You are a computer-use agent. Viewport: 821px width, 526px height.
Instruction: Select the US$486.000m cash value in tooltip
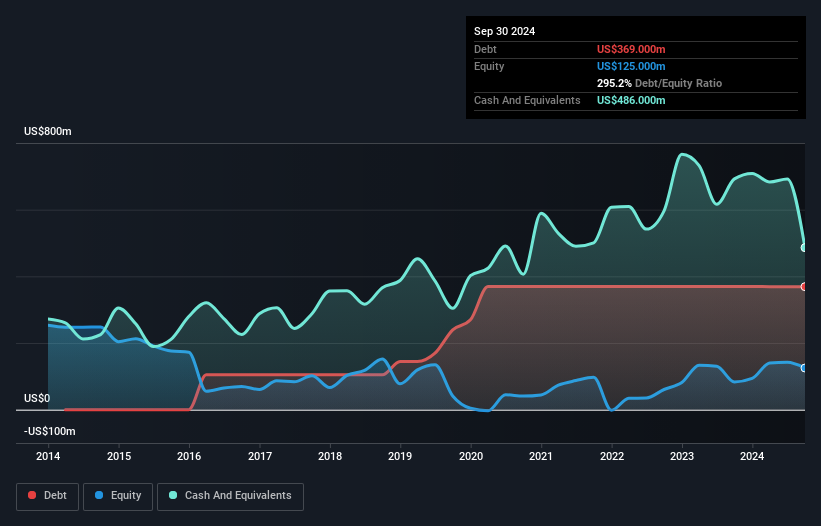click(631, 100)
